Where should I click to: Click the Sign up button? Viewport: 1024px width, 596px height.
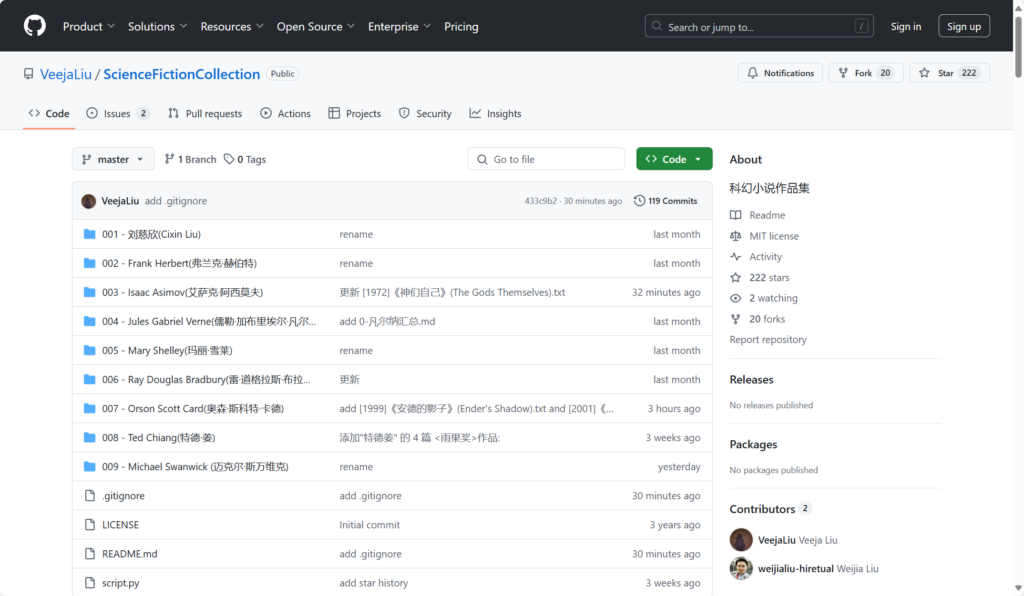[x=964, y=26]
